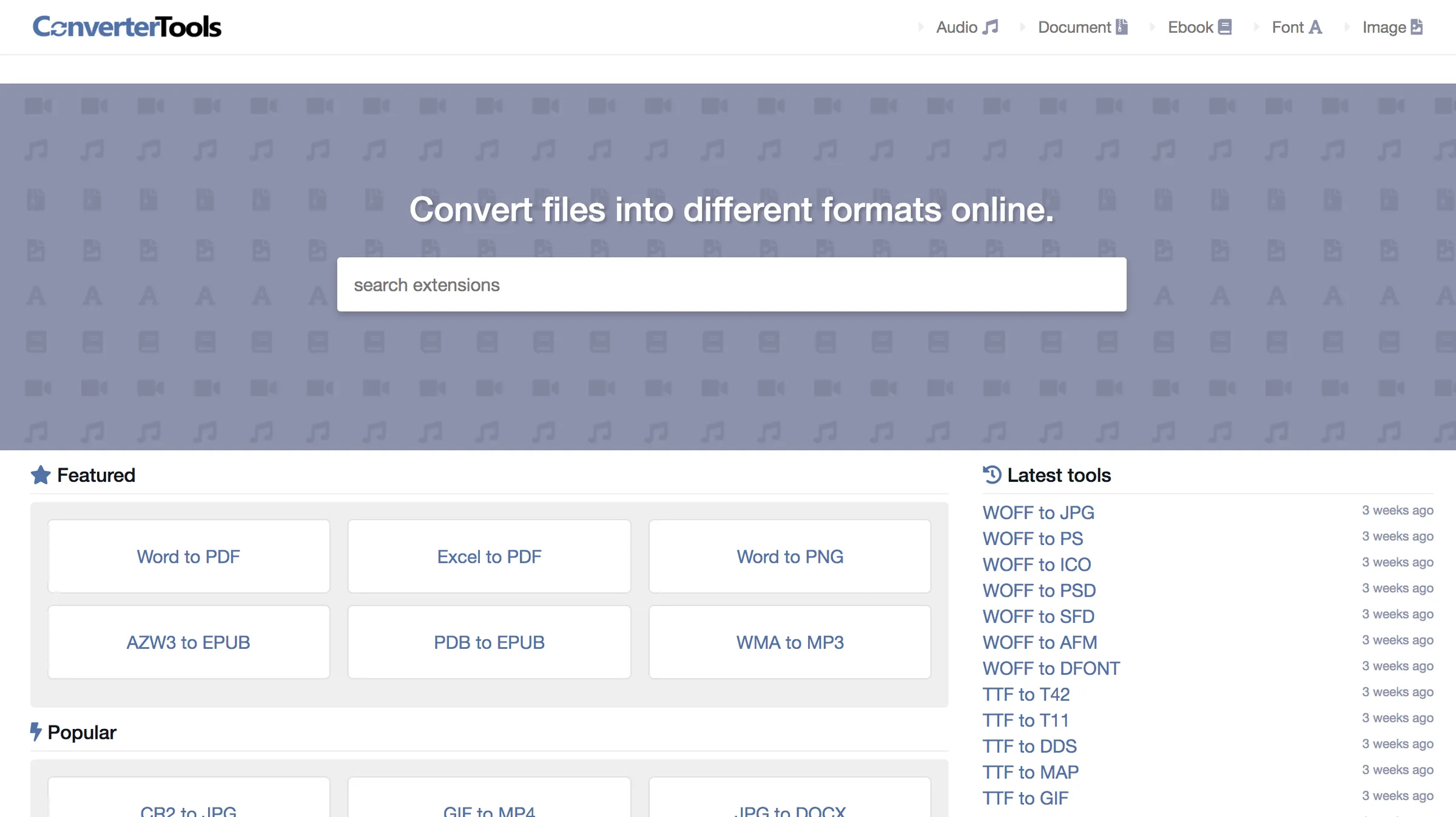
Task: Click the image file icon next to Image
Action: tap(1417, 27)
